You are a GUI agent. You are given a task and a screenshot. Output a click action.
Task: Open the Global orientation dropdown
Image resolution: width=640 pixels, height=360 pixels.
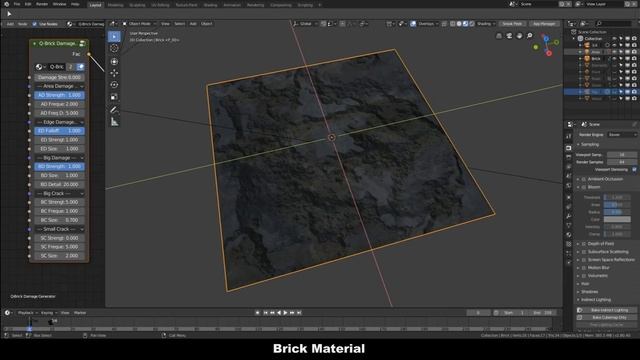tap(306, 24)
